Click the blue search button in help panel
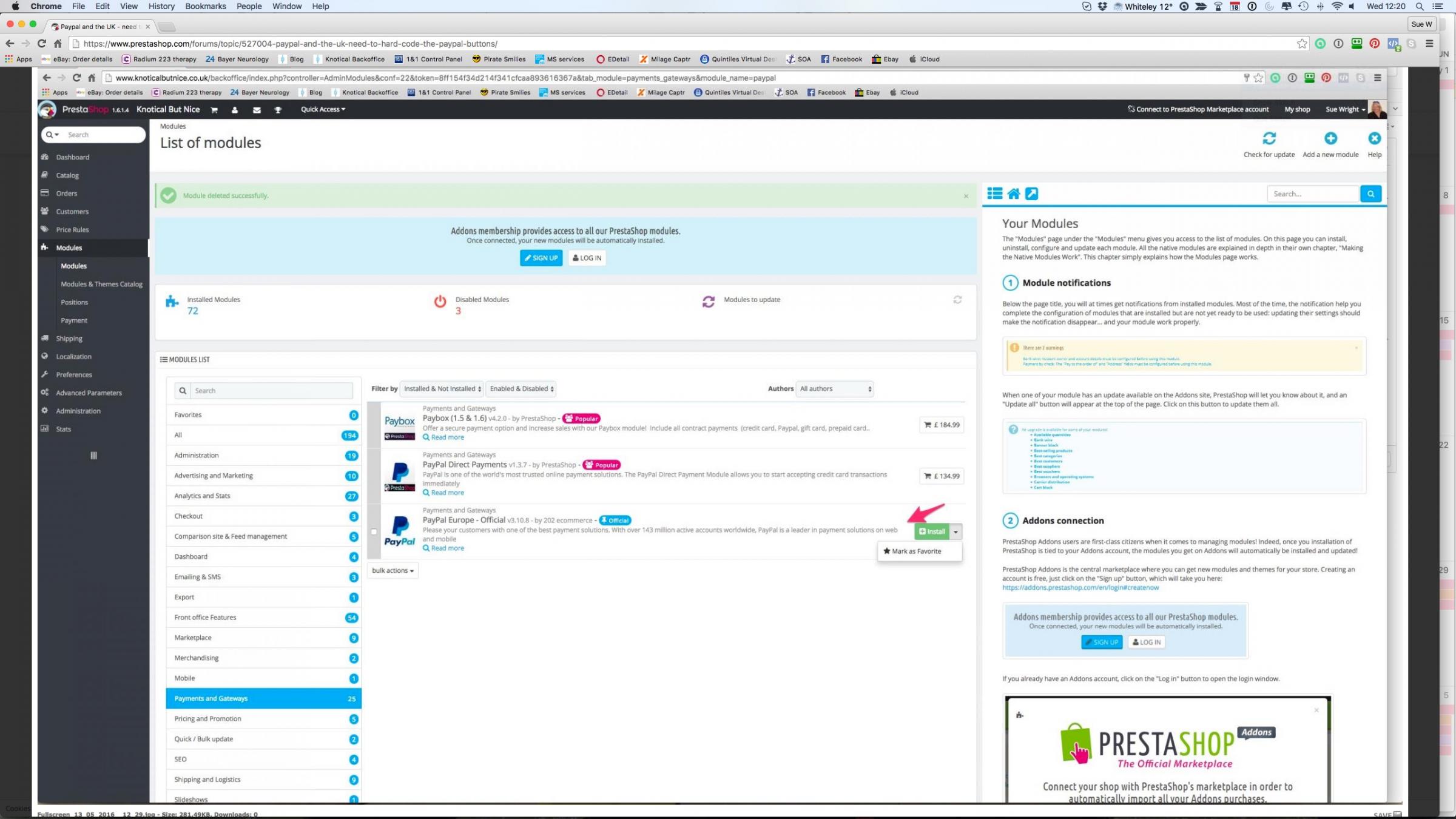The height and width of the screenshot is (819, 1456). tap(1370, 194)
